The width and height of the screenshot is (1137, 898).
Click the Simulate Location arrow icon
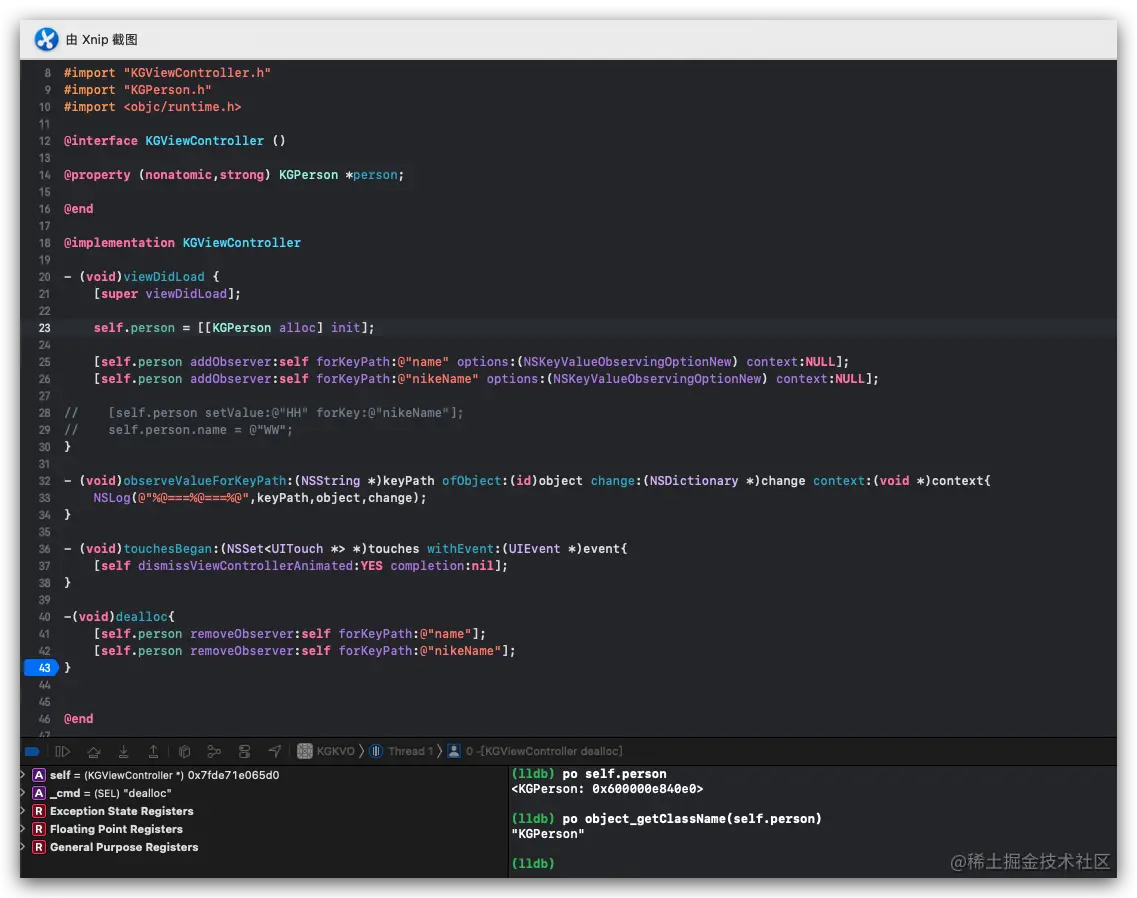coord(274,751)
